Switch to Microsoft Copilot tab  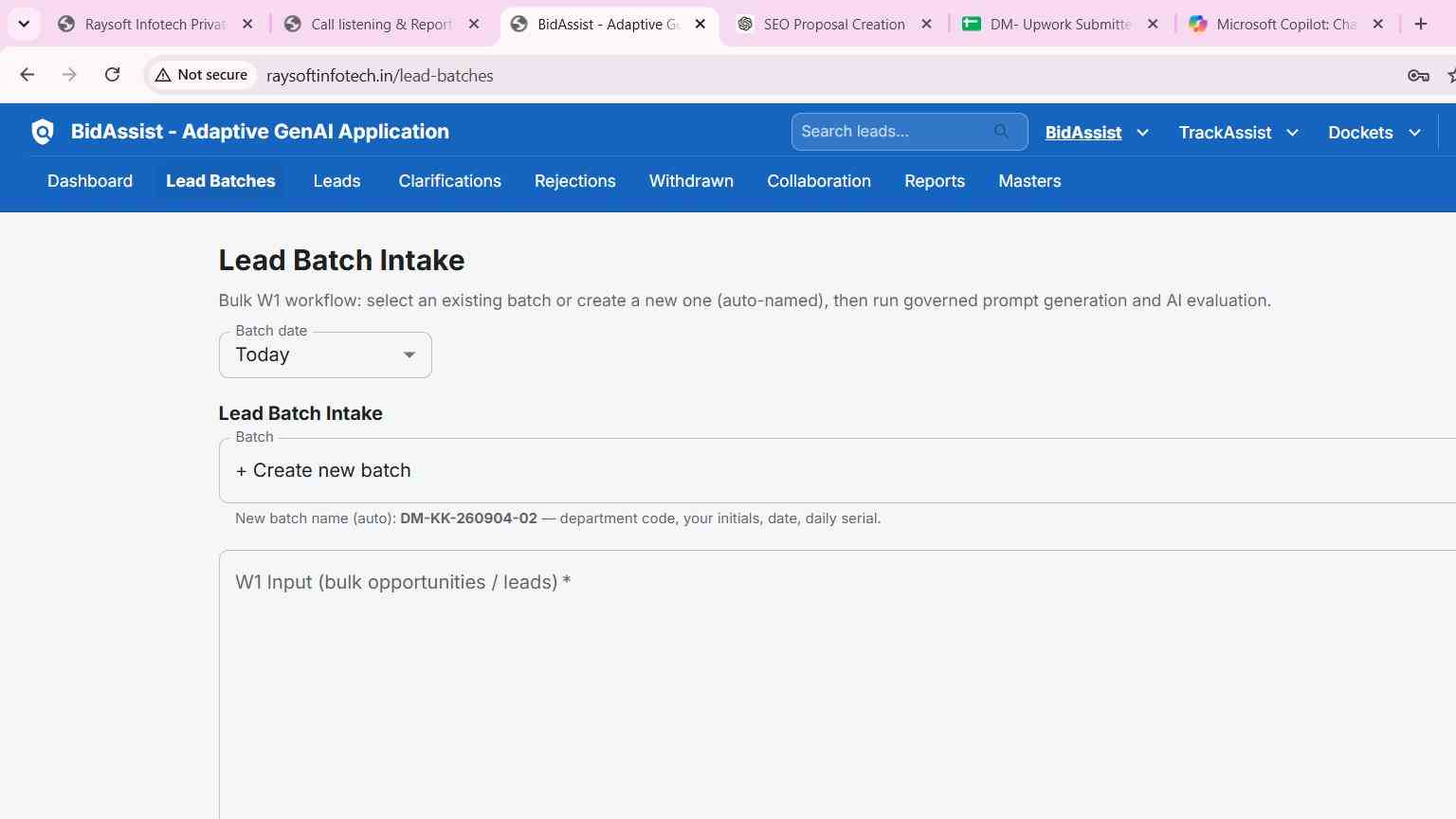tap(1285, 24)
